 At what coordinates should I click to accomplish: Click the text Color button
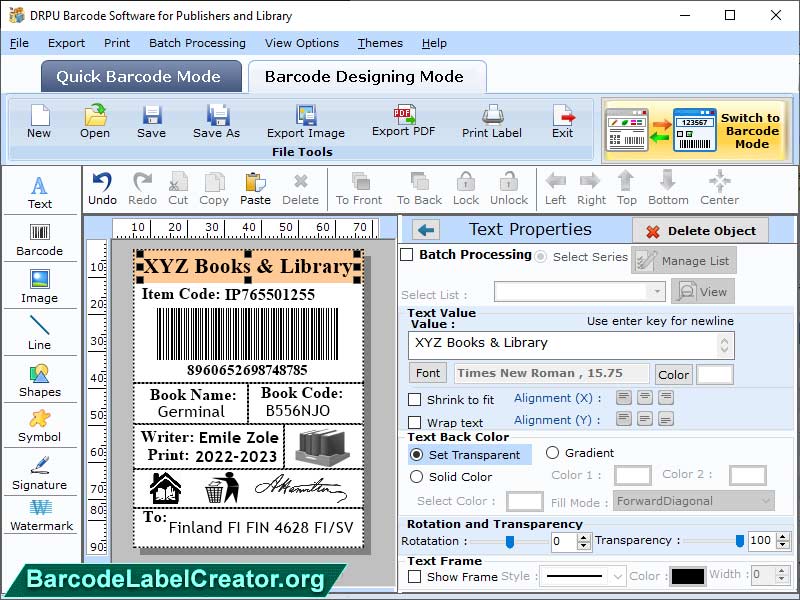[673, 374]
